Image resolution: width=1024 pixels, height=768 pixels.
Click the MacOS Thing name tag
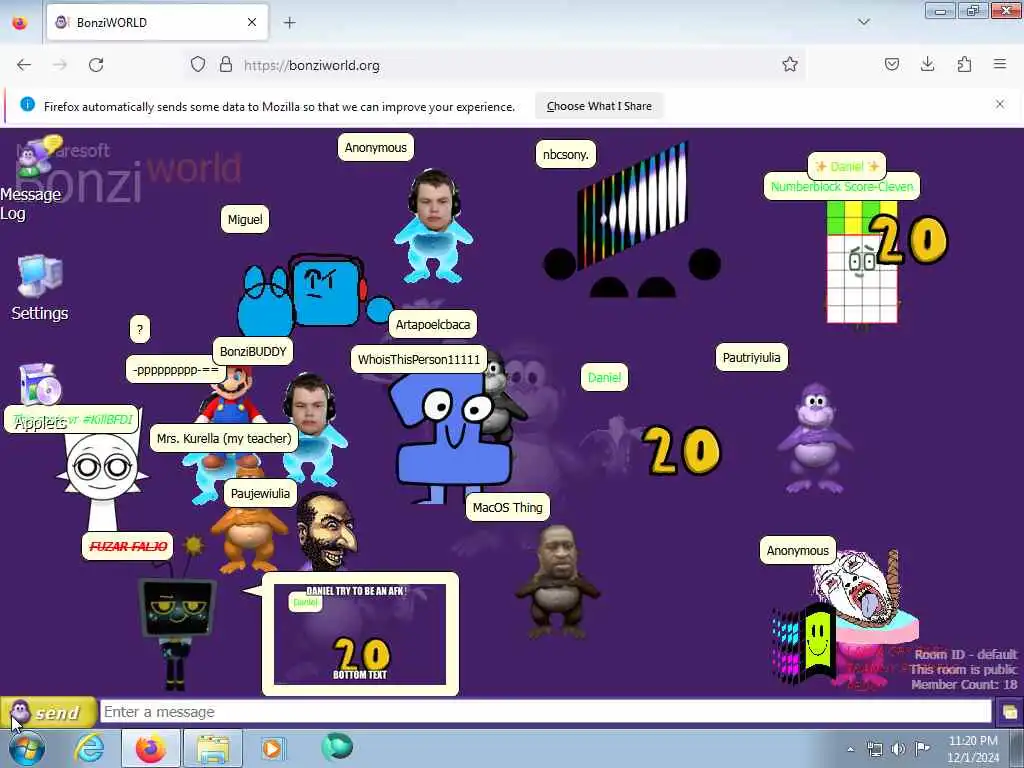[x=507, y=507]
